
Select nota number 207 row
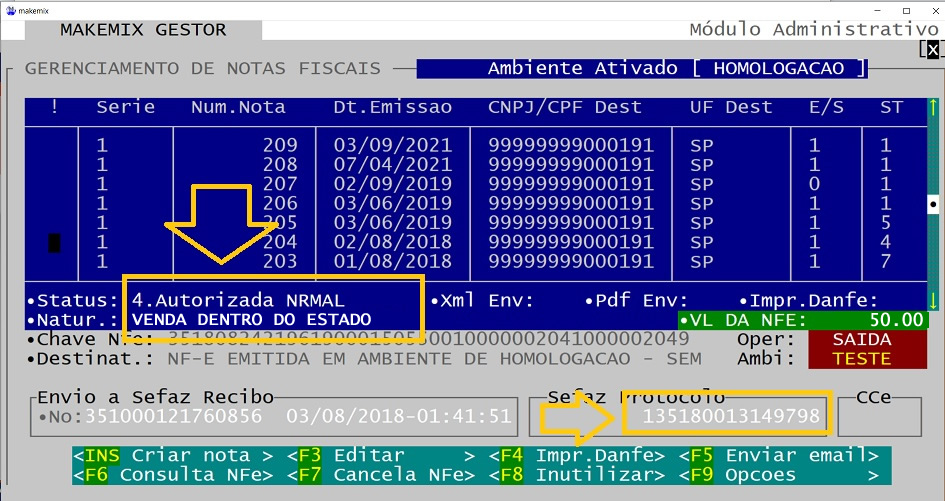click(x=476, y=184)
